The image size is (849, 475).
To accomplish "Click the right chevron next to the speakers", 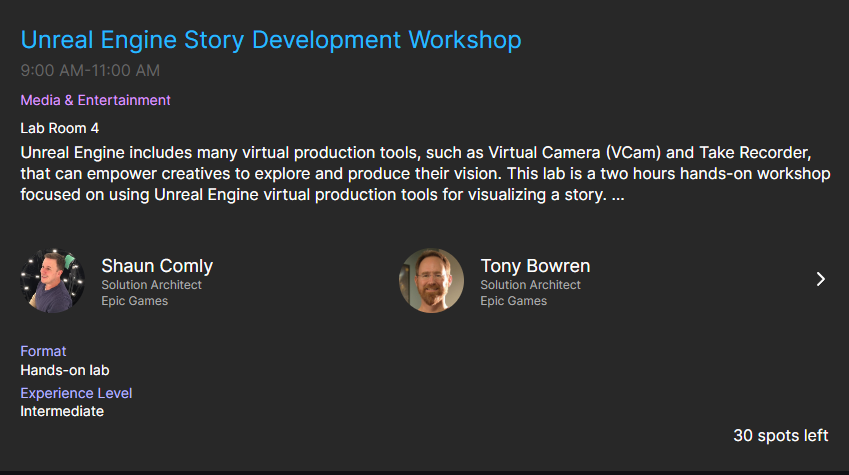I will [x=820, y=279].
